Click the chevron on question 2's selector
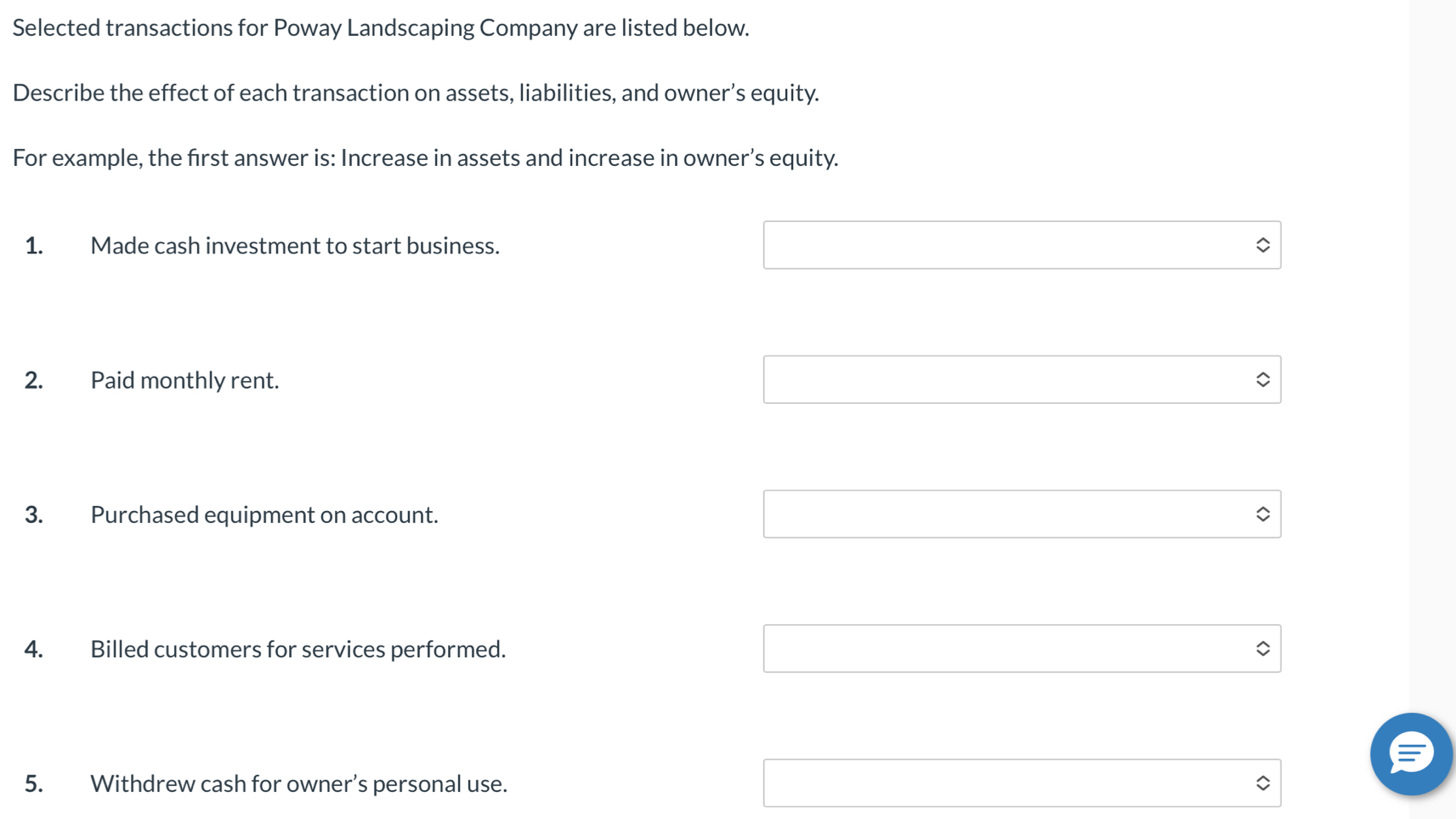Image resolution: width=1456 pixels, height=819 pixels. pyautogui.click(x=1263, y=379)
